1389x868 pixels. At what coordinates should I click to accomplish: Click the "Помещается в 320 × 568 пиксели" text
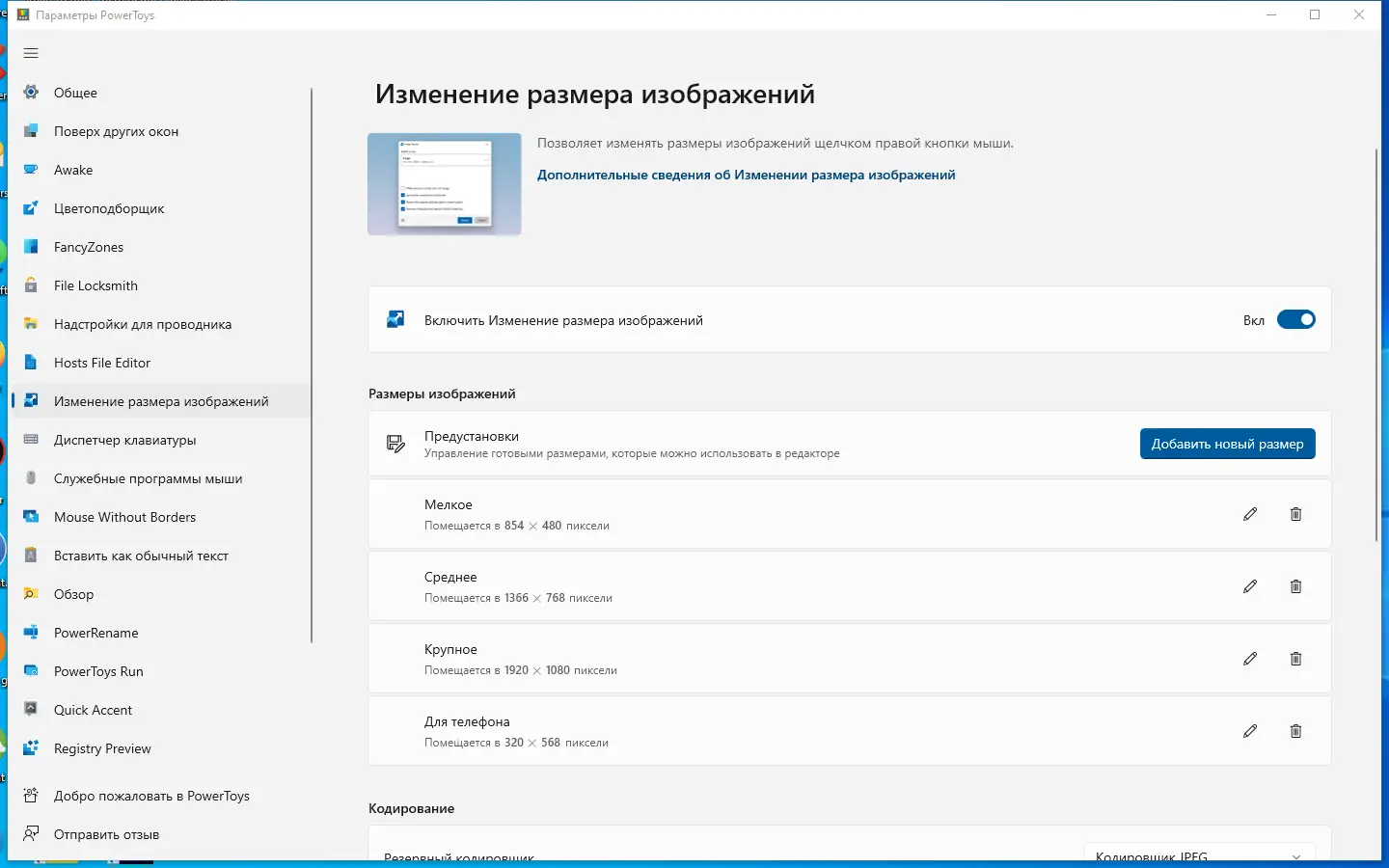tap(516, 743)
